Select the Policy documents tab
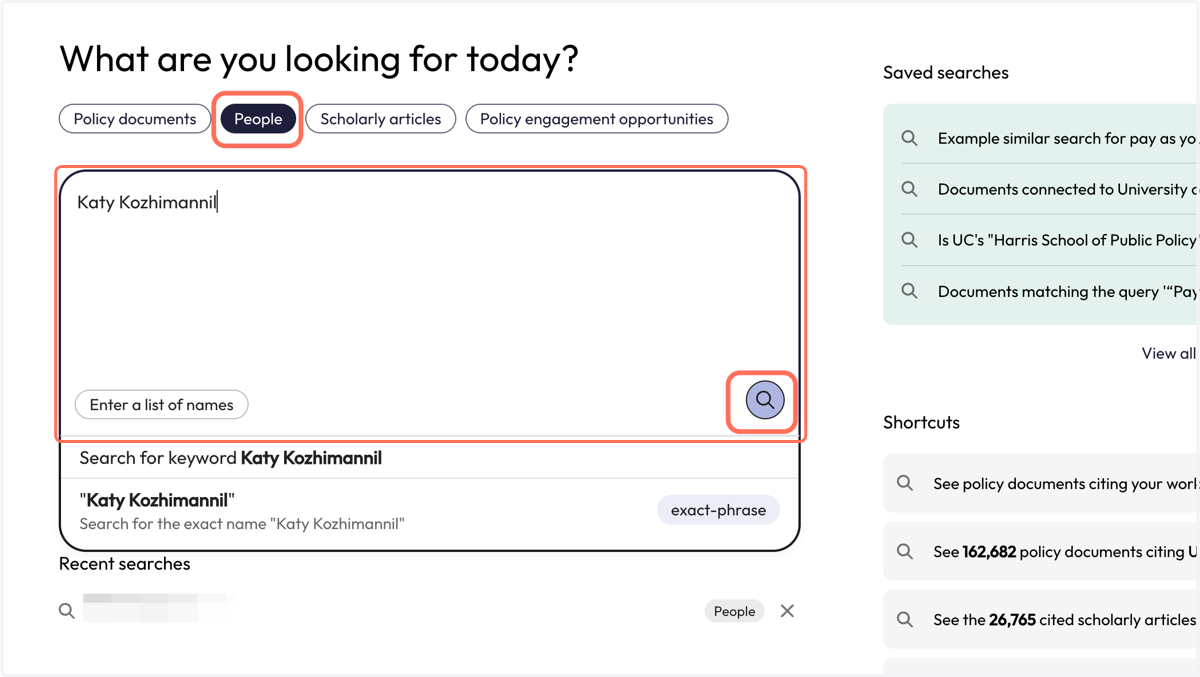Viewport: 1200px width, 677px height. pos(135,119)
